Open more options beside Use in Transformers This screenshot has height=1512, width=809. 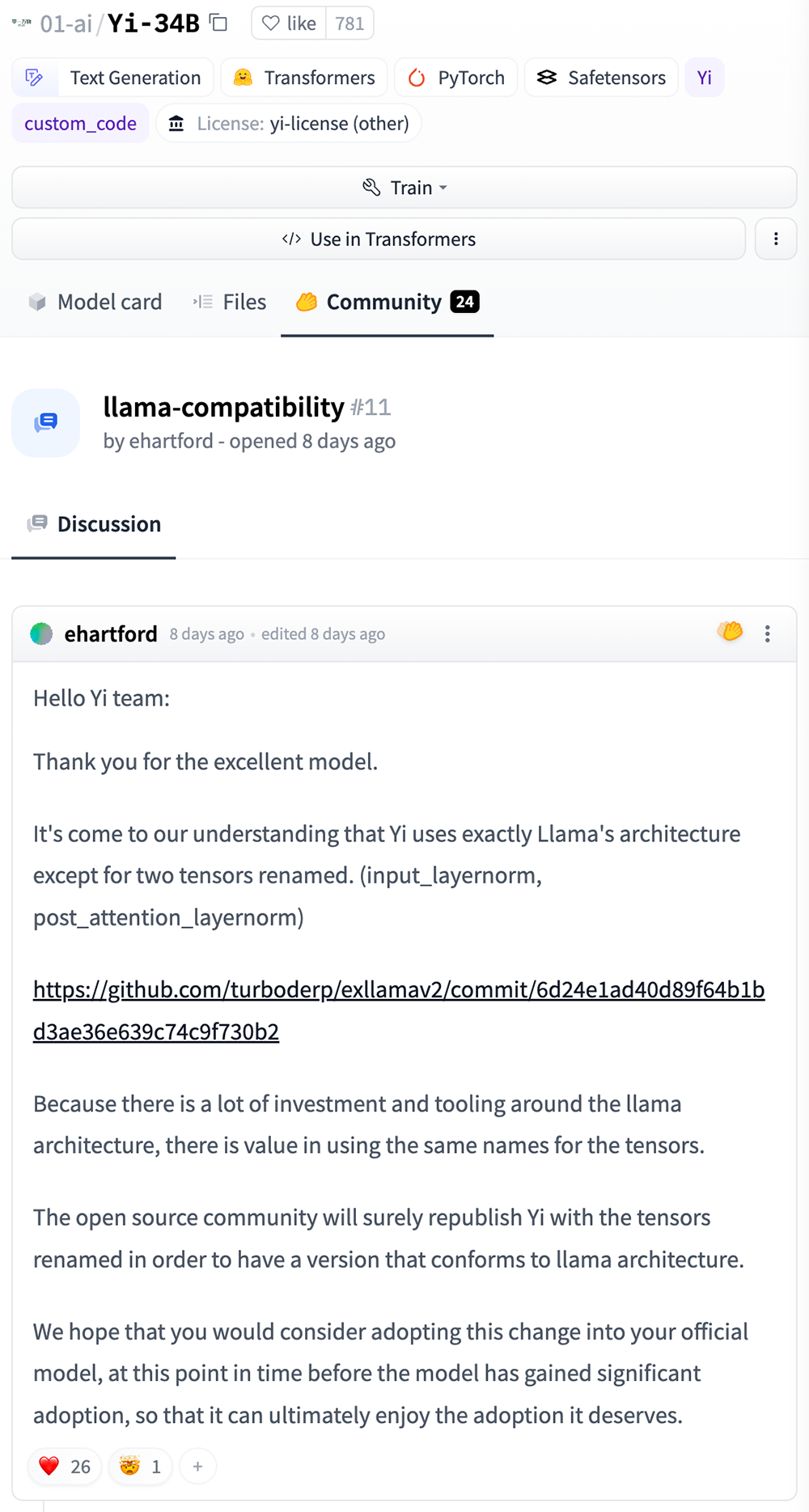(x=776, y=239)
